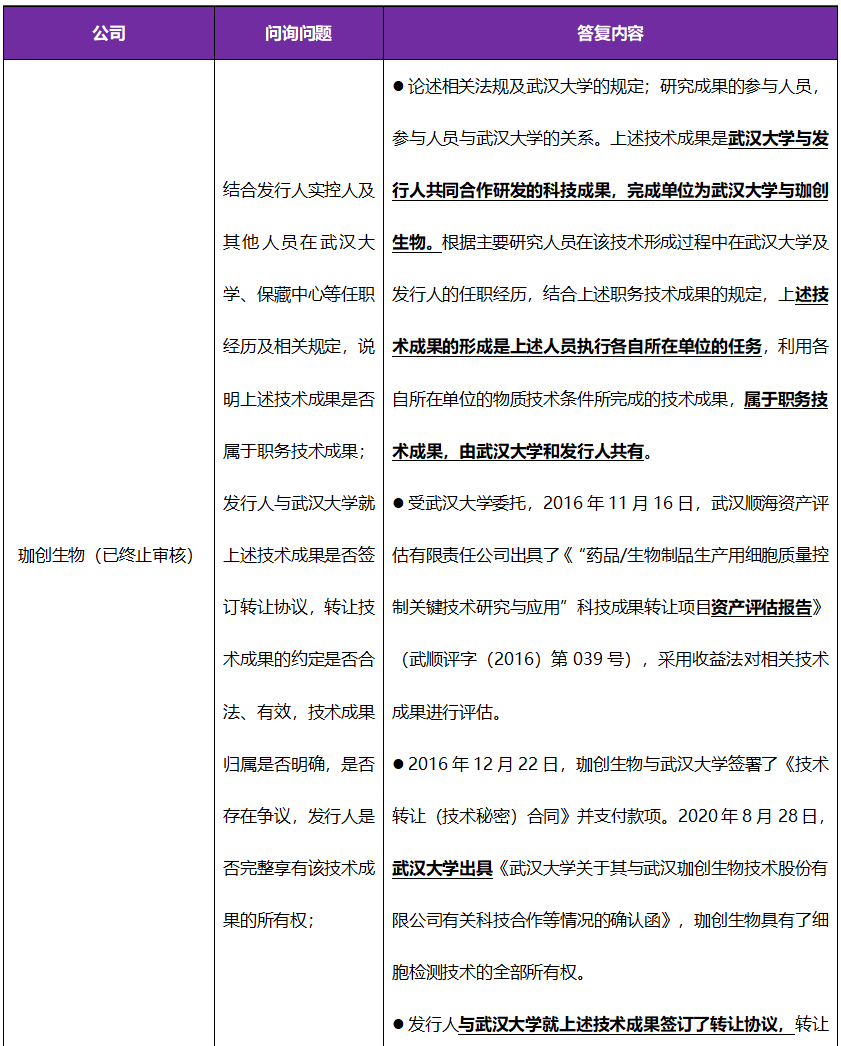841x1046 pixels.
Task: Click underlined text 武汉大学与发
Action: point(778,138)
